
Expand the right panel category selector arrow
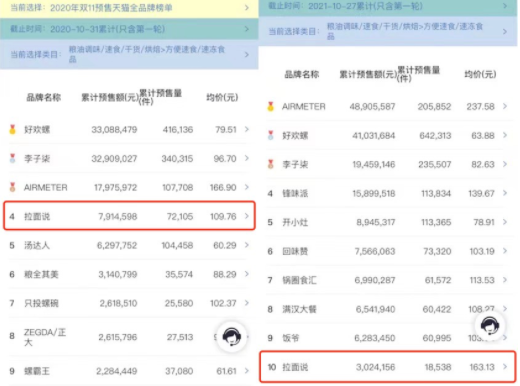(505, 31)
